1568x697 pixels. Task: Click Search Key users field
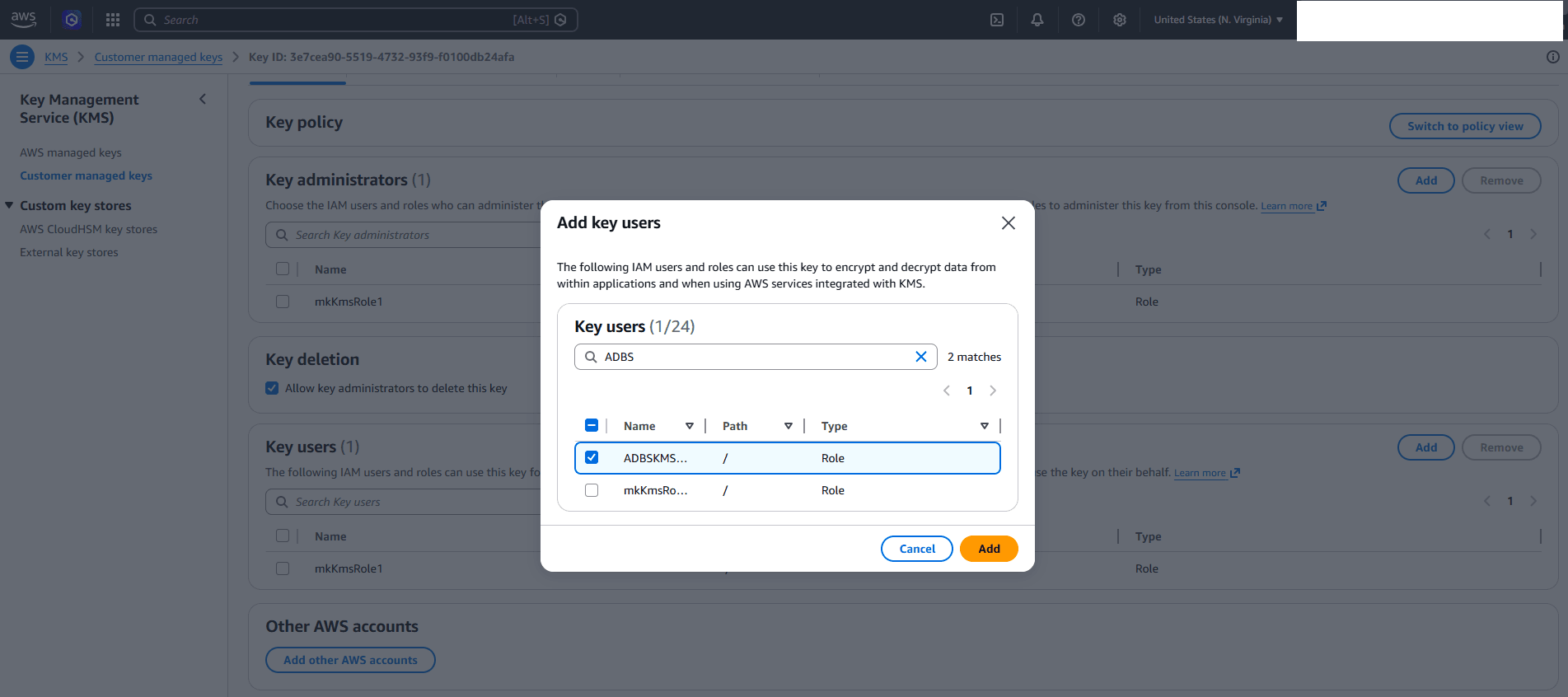403,502
